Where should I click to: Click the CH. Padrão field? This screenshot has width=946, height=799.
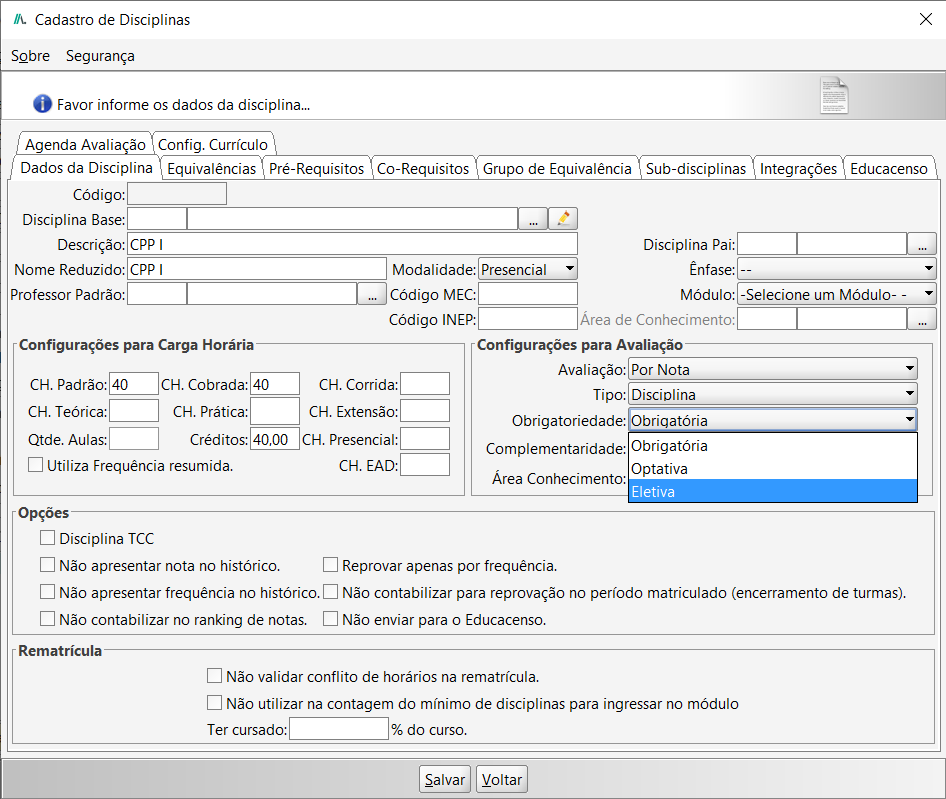134,384
